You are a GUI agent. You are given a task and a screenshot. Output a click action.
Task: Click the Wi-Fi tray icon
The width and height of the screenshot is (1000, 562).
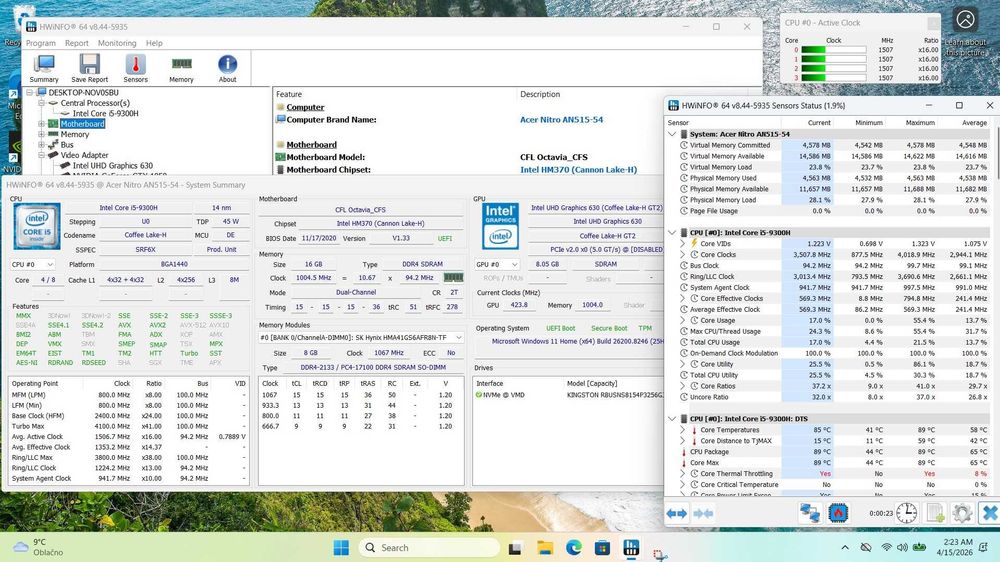(886, 547)
